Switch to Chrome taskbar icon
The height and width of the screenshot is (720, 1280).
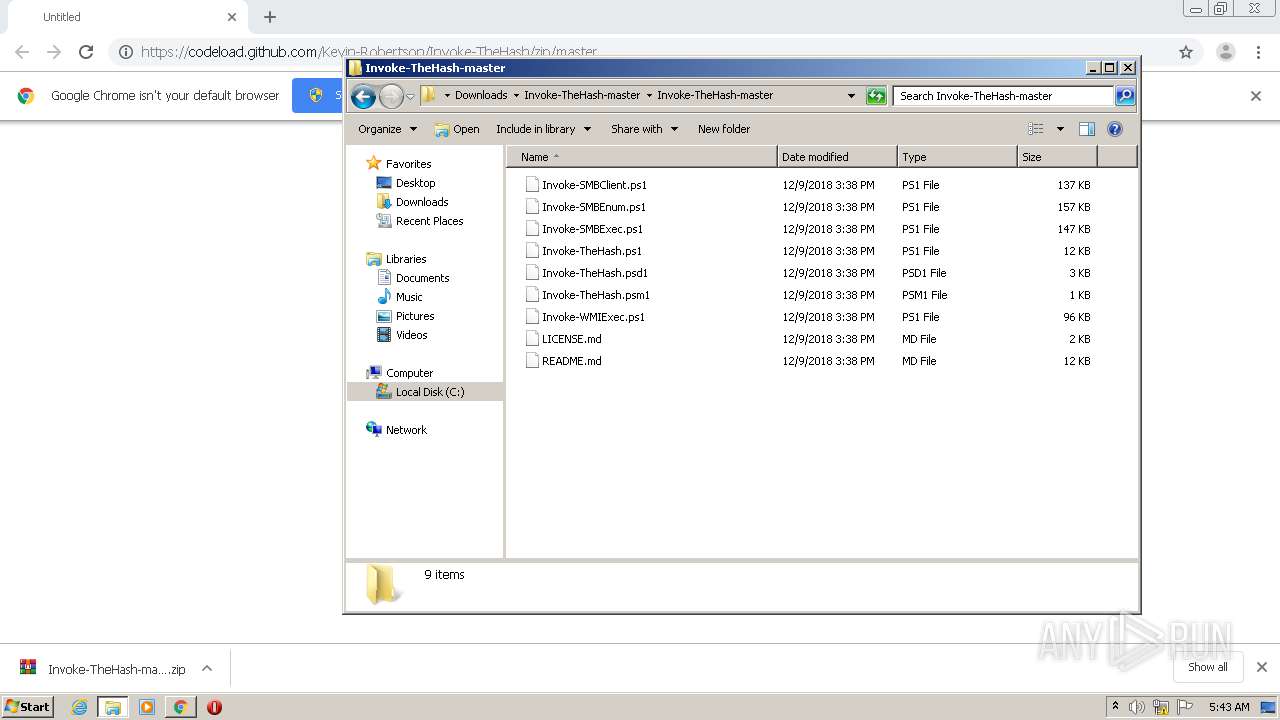pos(180,707)
